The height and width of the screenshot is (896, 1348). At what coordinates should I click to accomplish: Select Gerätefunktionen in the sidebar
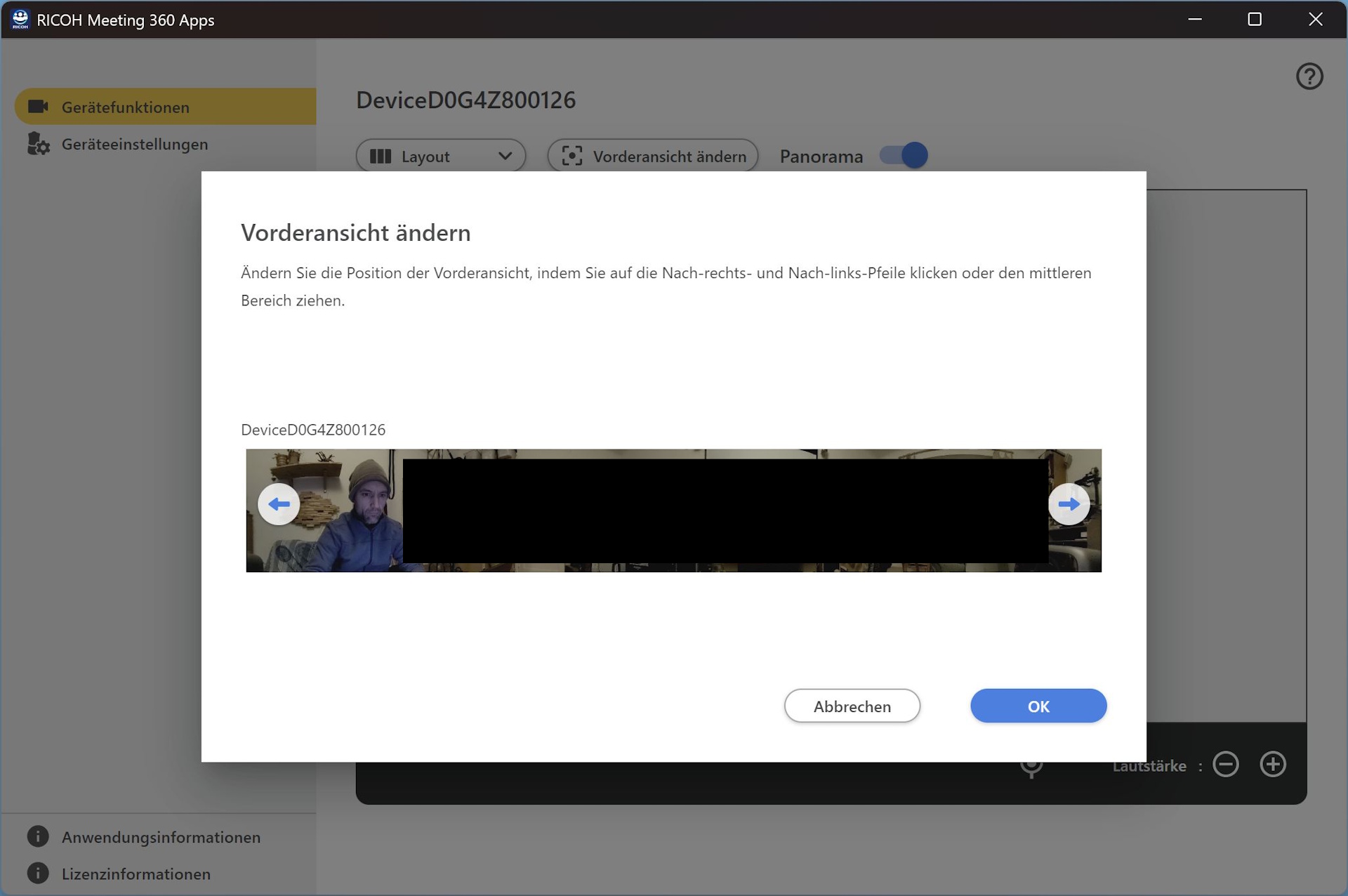point(126,107)
